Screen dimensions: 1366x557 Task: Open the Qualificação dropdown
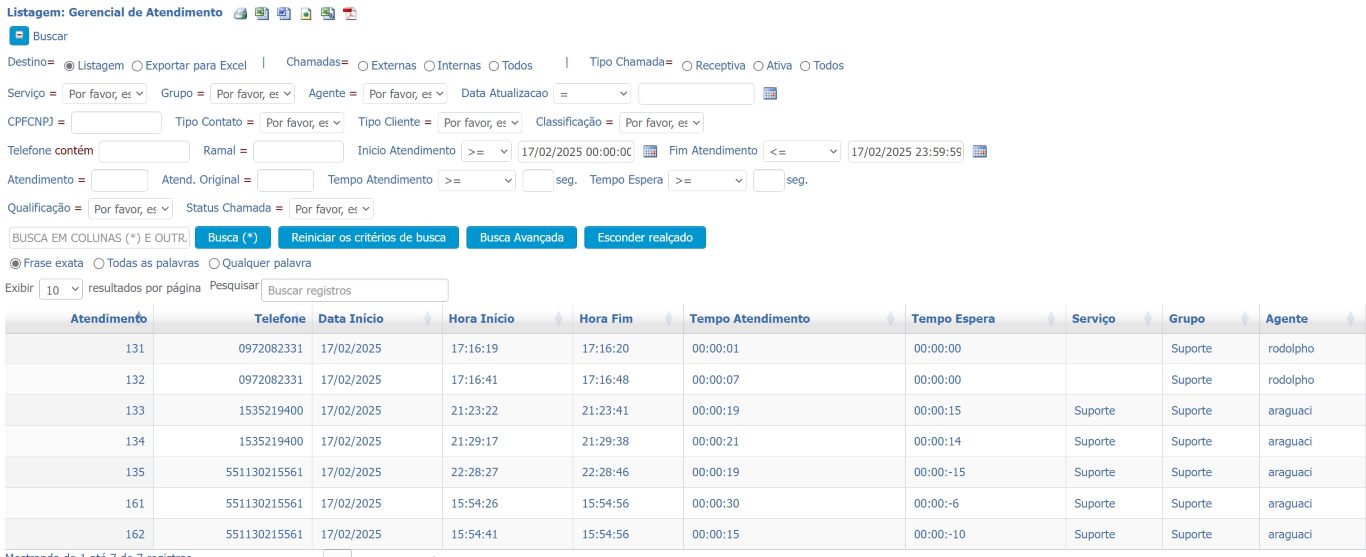[130, 210]
